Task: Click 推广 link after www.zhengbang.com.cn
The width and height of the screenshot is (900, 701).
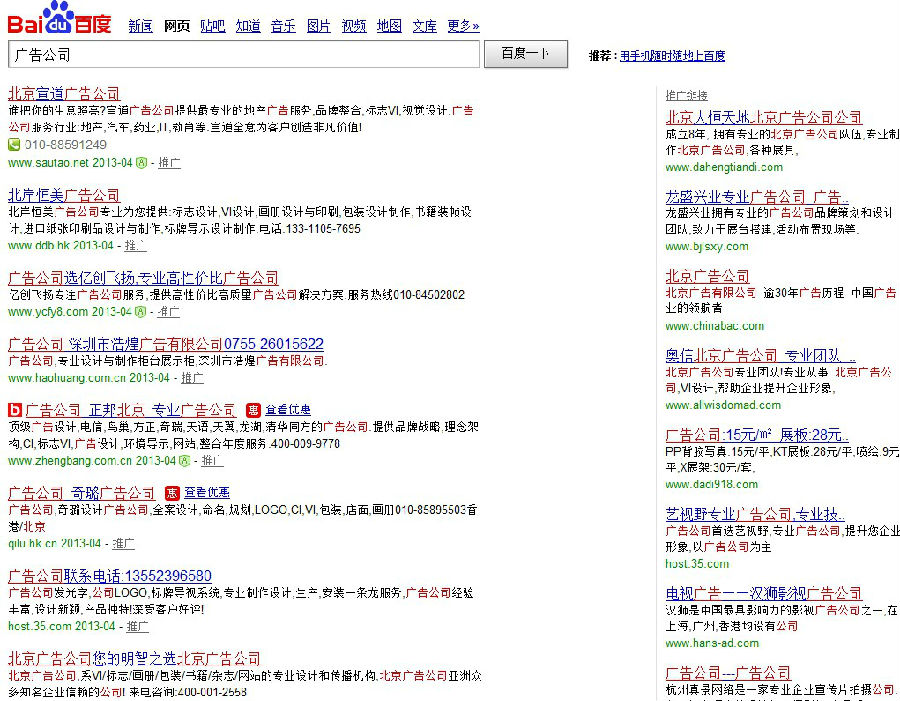Action: pyautogui.click(x=212, y=461)
